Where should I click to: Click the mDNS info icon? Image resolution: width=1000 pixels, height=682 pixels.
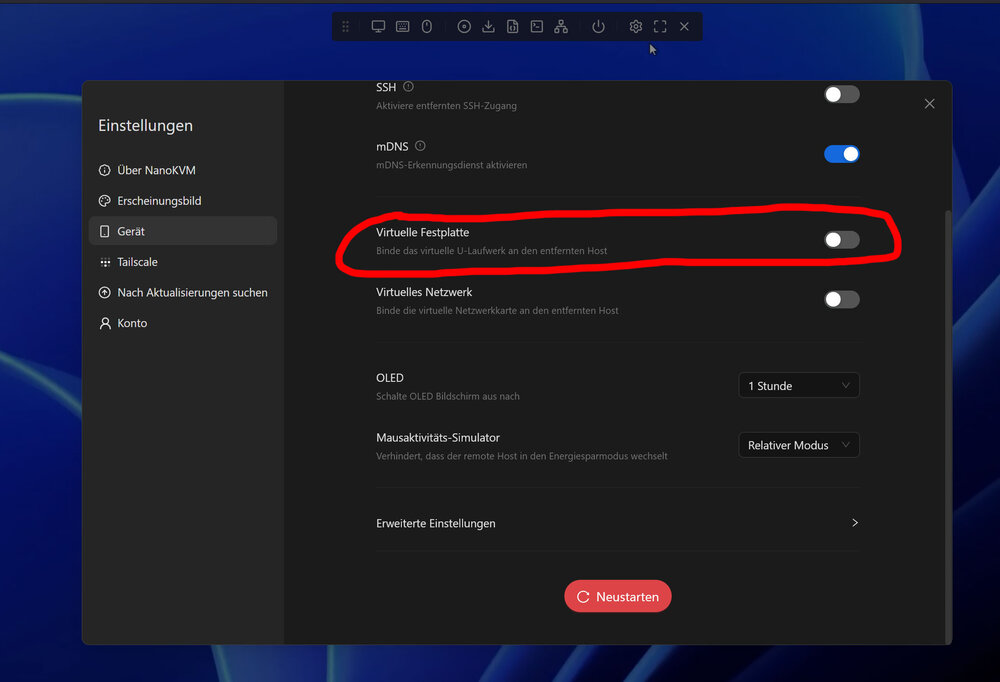pos(420,146)
